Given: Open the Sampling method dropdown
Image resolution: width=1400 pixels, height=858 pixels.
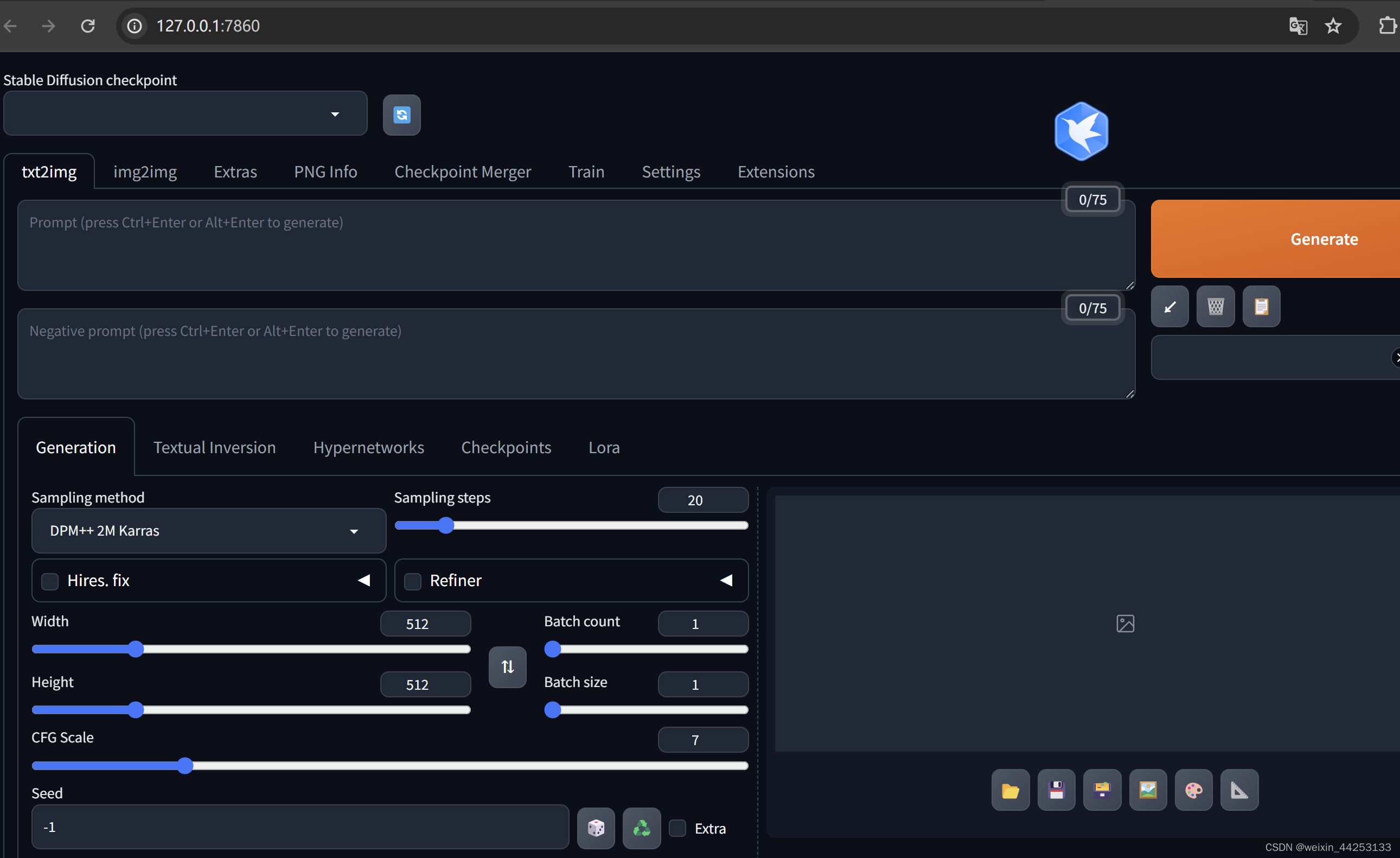Looking at the screenshot, I should coord(208,531).
